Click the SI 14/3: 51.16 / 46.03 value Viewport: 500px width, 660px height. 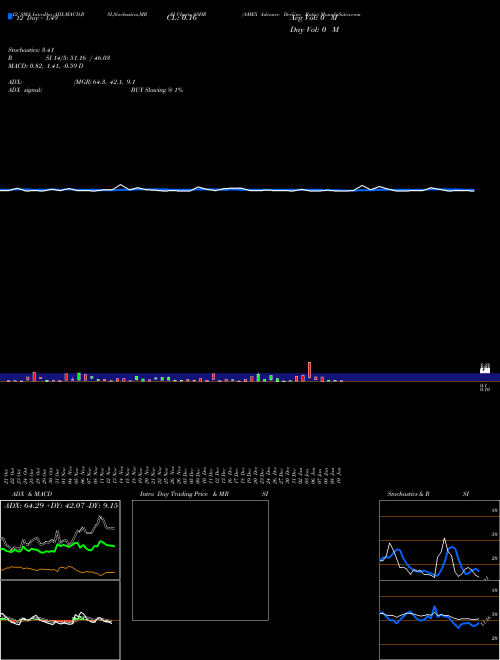(78, 58)
